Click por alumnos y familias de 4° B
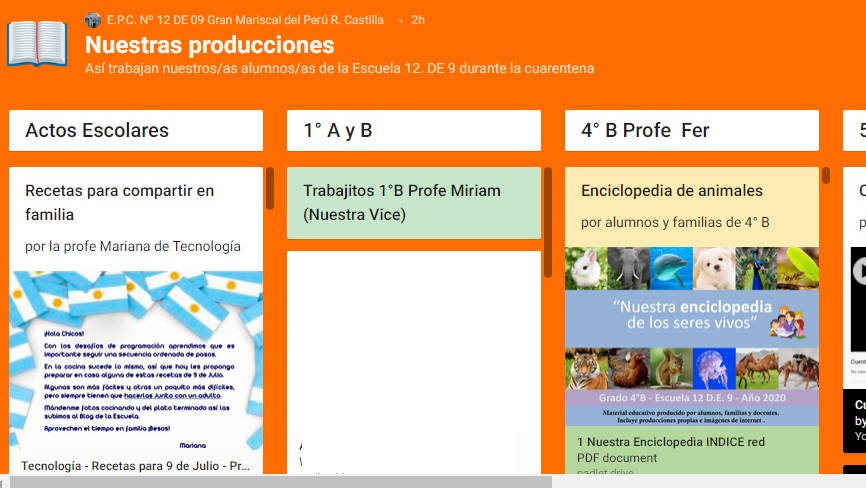 [675, 223]
